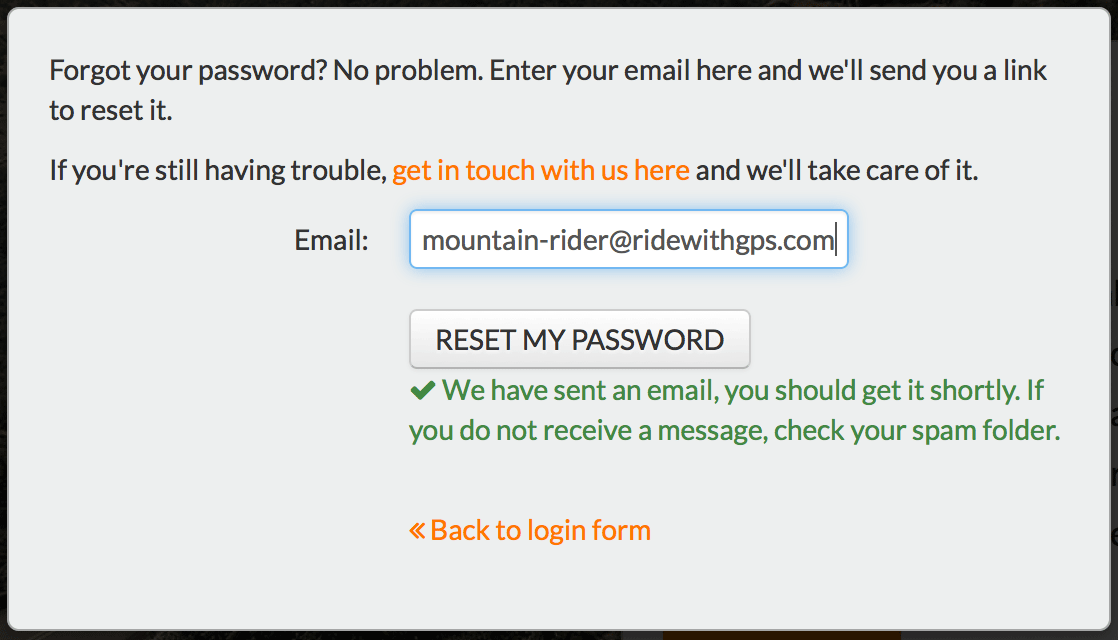The image size is (1118, 640).
Task: Click the "If you're still having trouble" text
Action: [217, 171]
